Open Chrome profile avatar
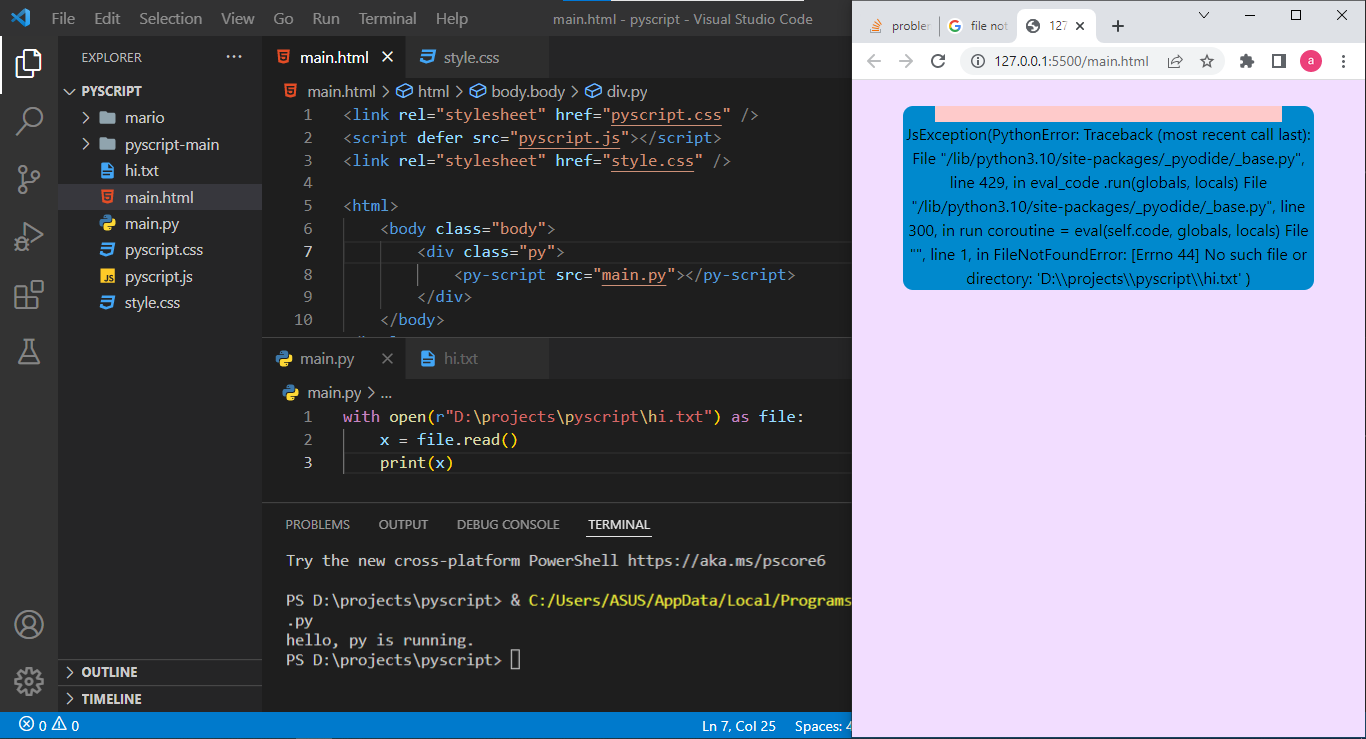 coord(1311,61)
